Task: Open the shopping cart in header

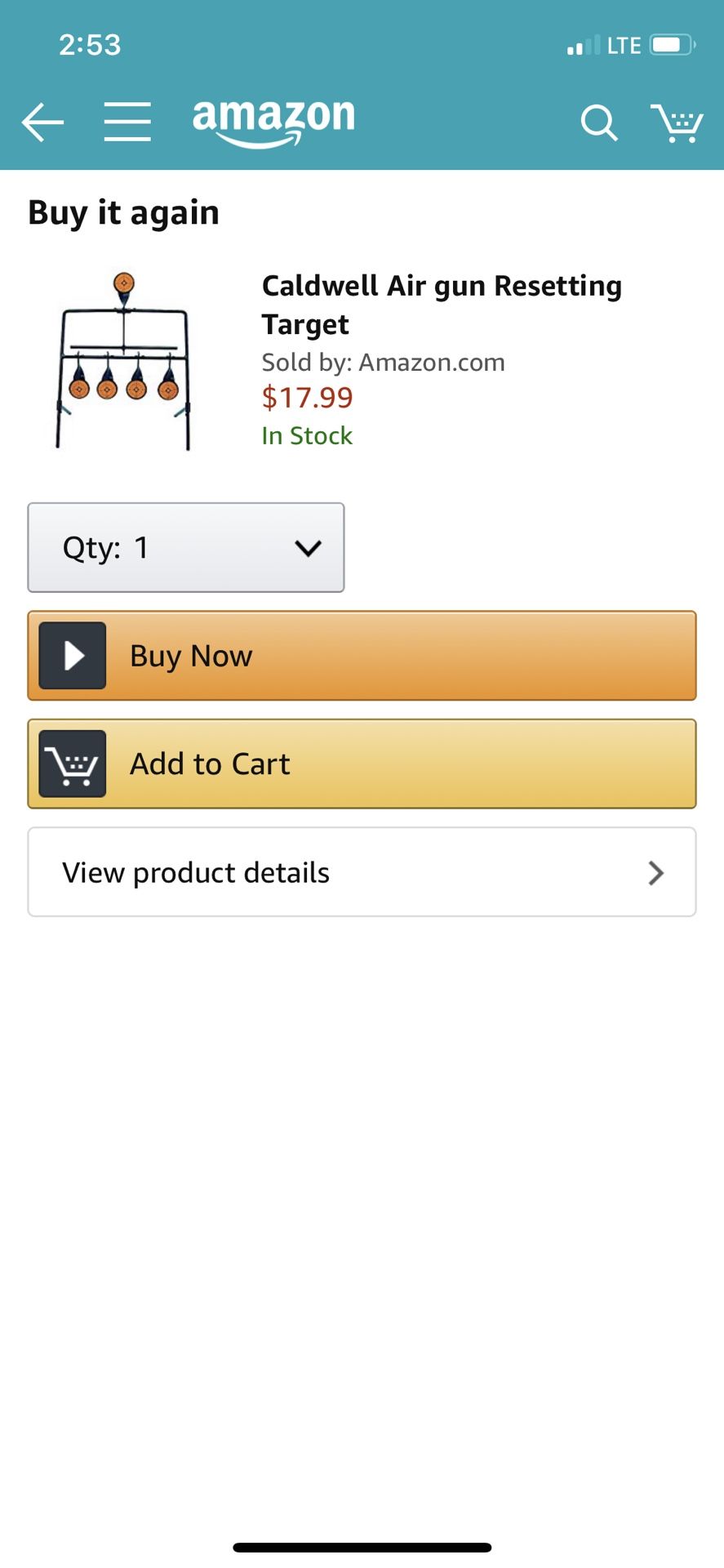Action: tap(677, 123)
